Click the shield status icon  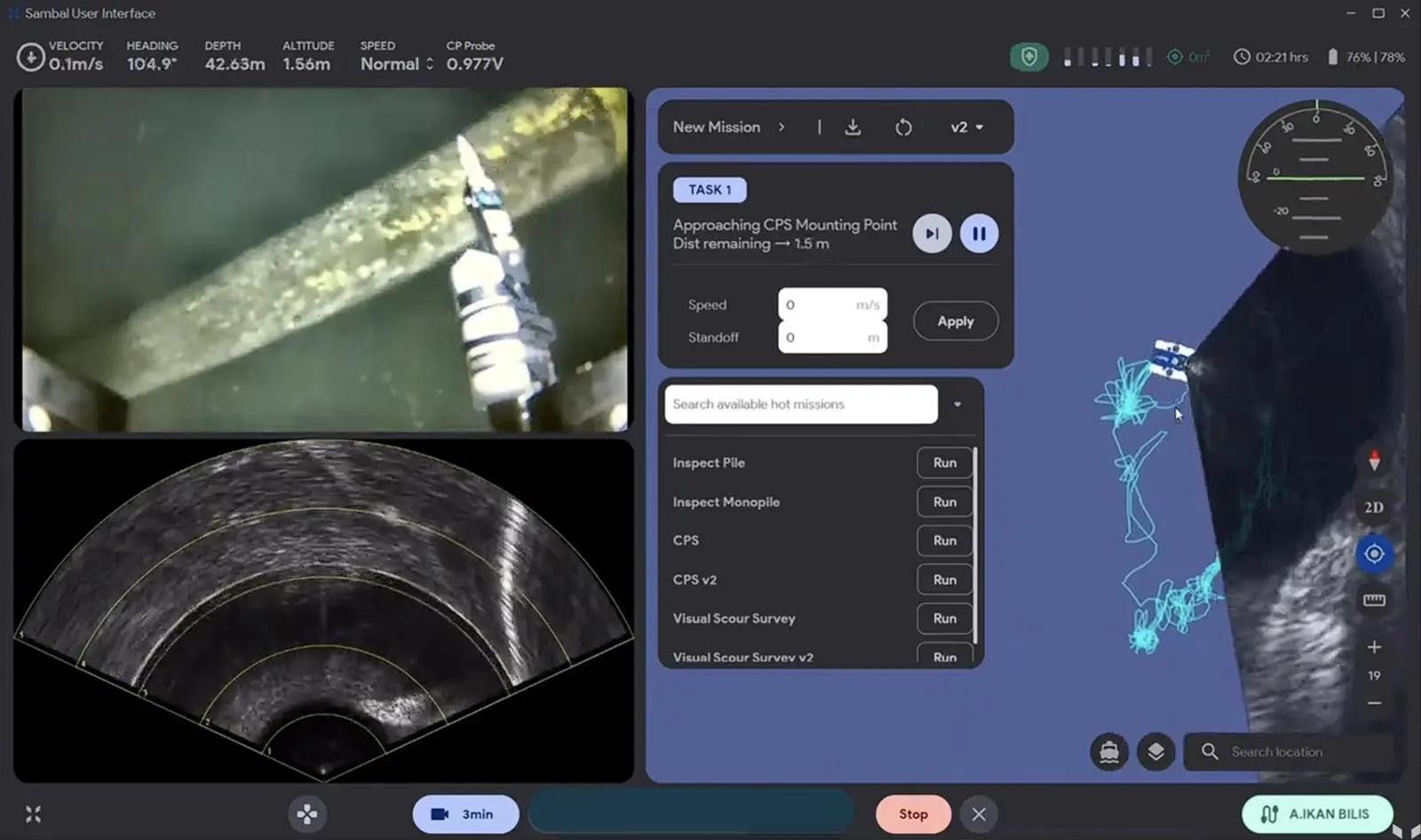[x=1029, y=57]
